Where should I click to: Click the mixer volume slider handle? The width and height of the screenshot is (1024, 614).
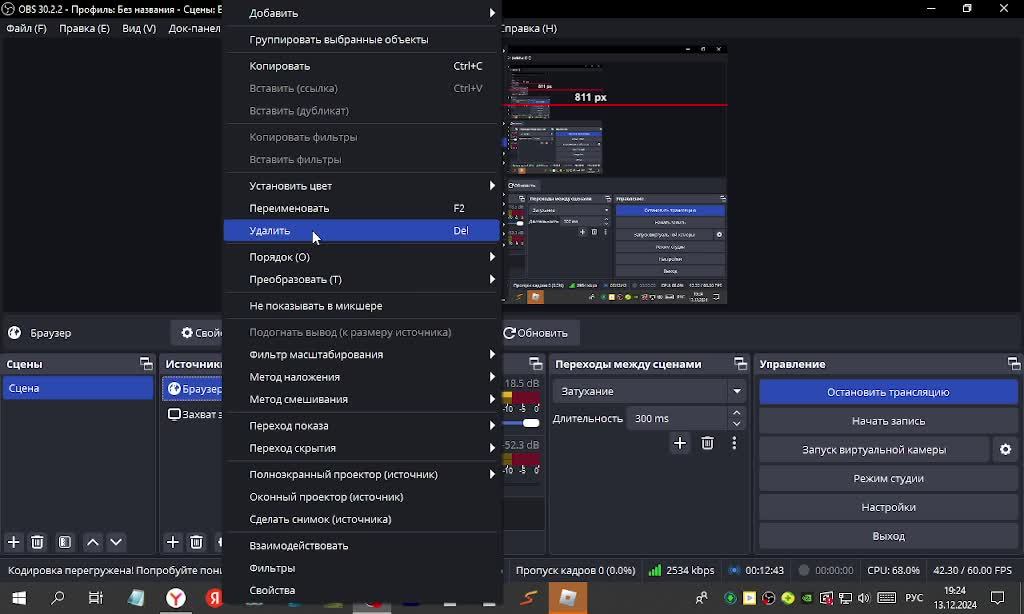(531, 423)
